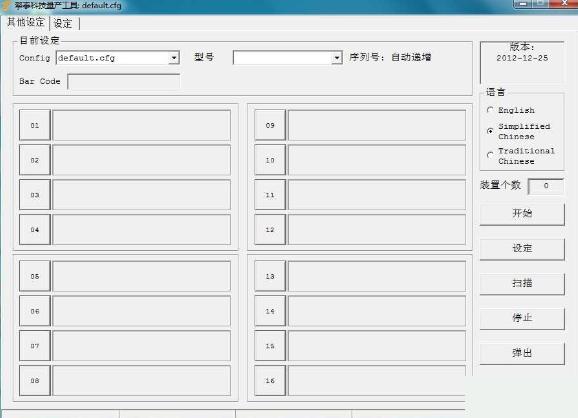Expand the Config dropdown showing default.cfg
The height and width of the screenshot is (418, 578).
point(174,58)
